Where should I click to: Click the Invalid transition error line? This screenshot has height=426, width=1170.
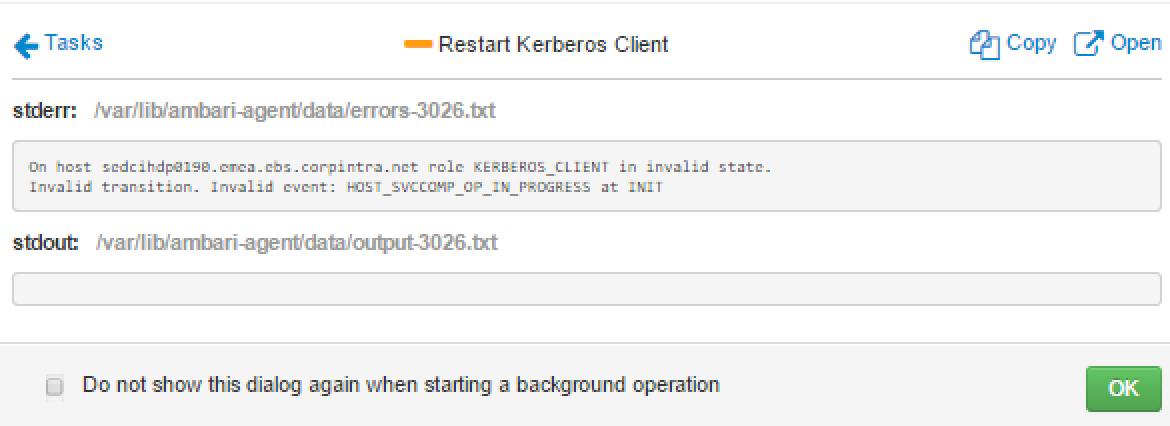[346, 187]
